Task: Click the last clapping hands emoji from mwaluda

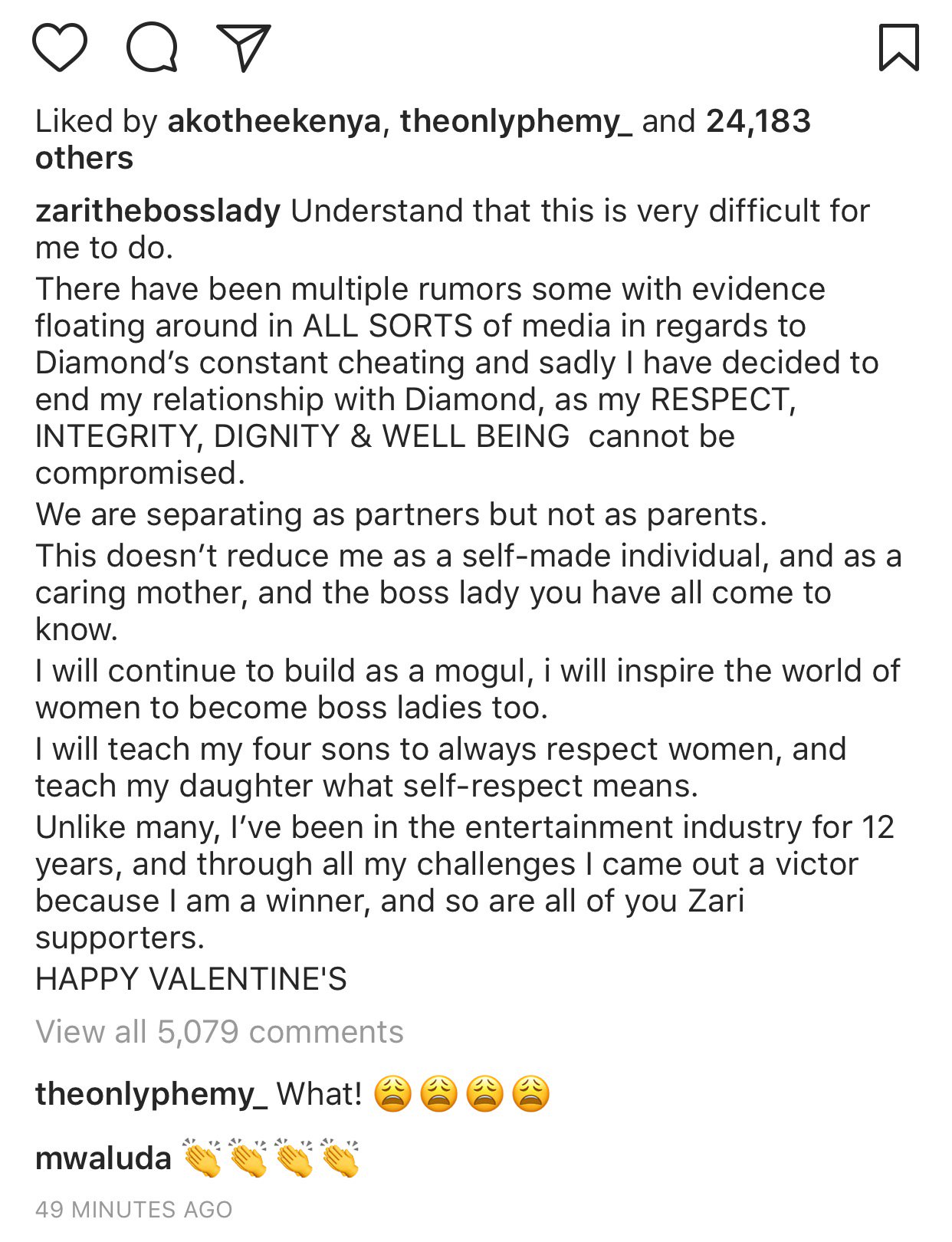Action: [340, 1158]
